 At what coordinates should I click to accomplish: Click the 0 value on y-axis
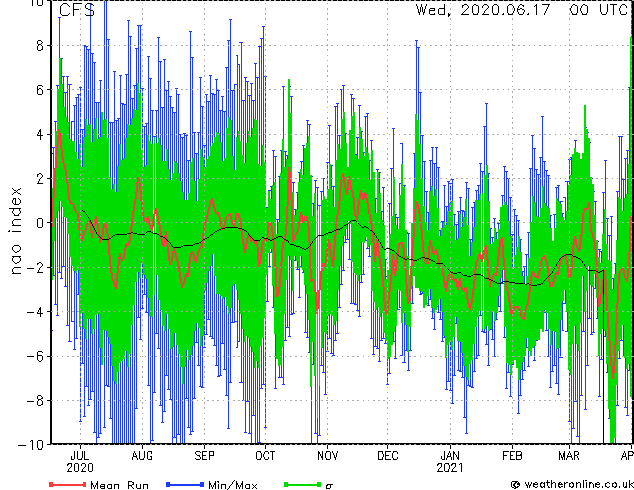[40, 223]
